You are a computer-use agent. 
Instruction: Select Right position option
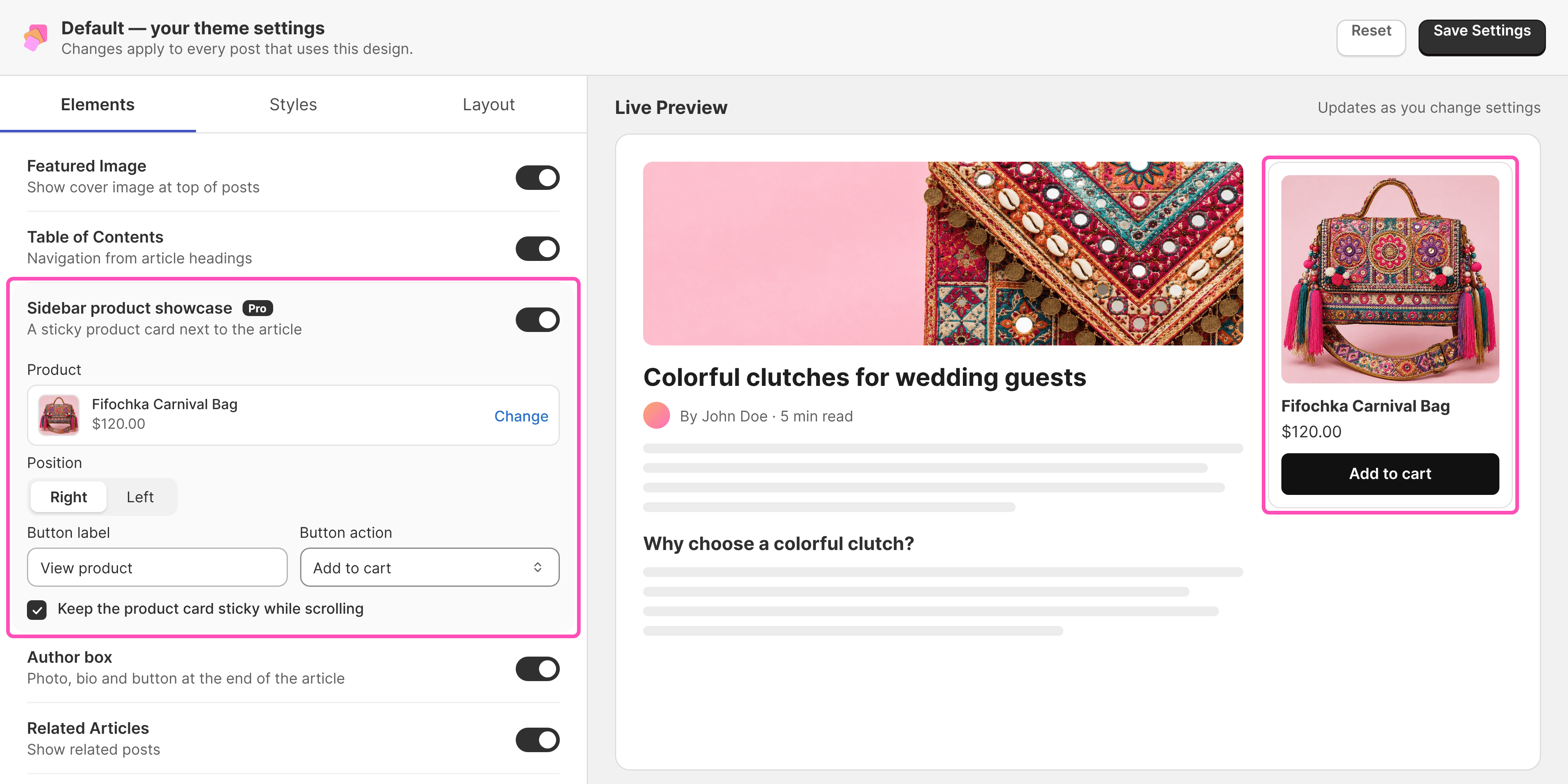pos(69,497)
